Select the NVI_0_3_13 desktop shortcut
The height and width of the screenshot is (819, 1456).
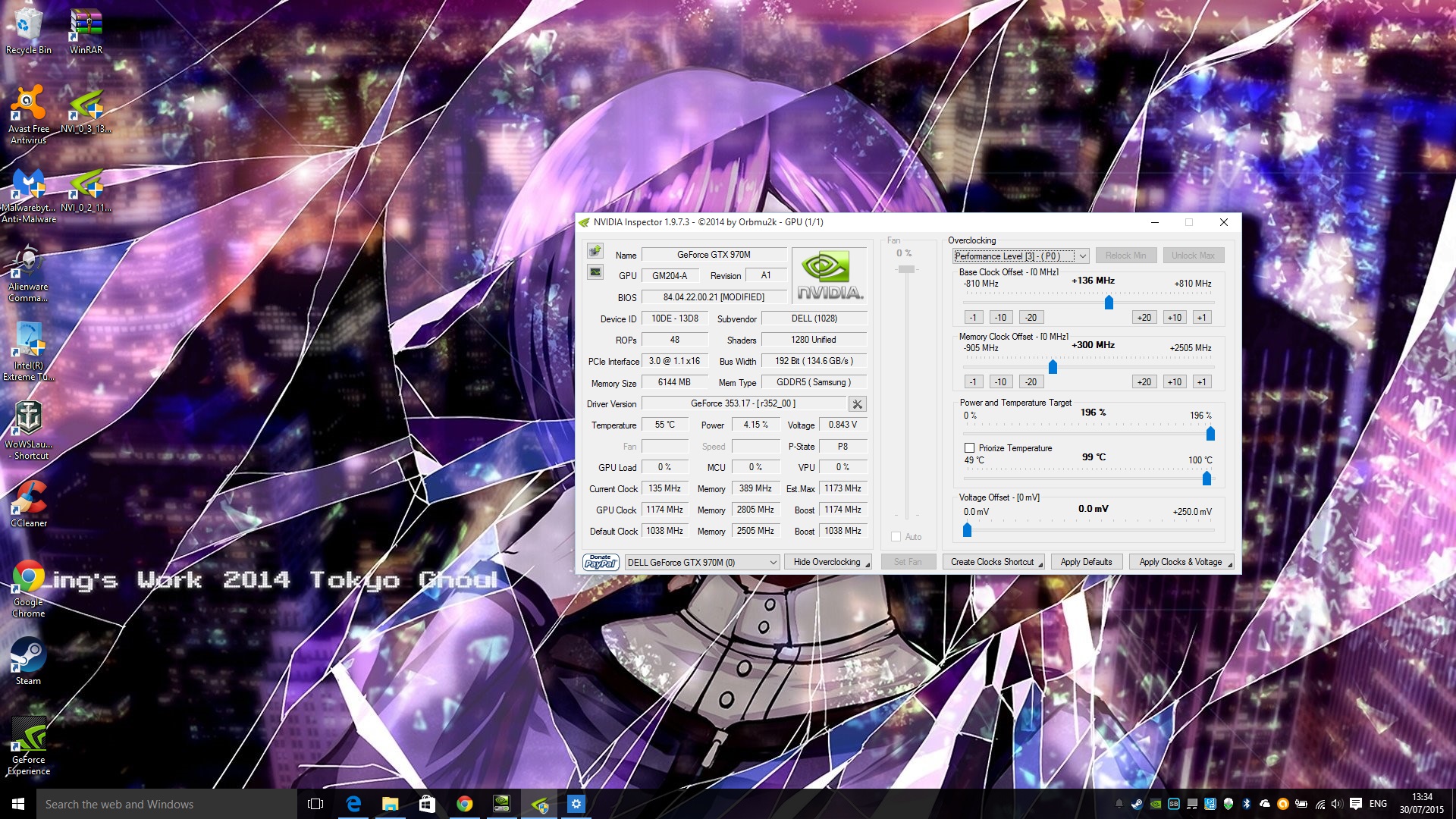(86, 110)
